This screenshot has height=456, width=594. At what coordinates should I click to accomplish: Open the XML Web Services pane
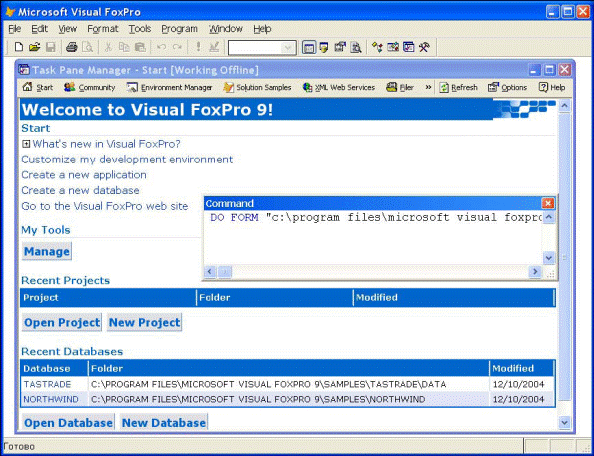tap(339, 87)
